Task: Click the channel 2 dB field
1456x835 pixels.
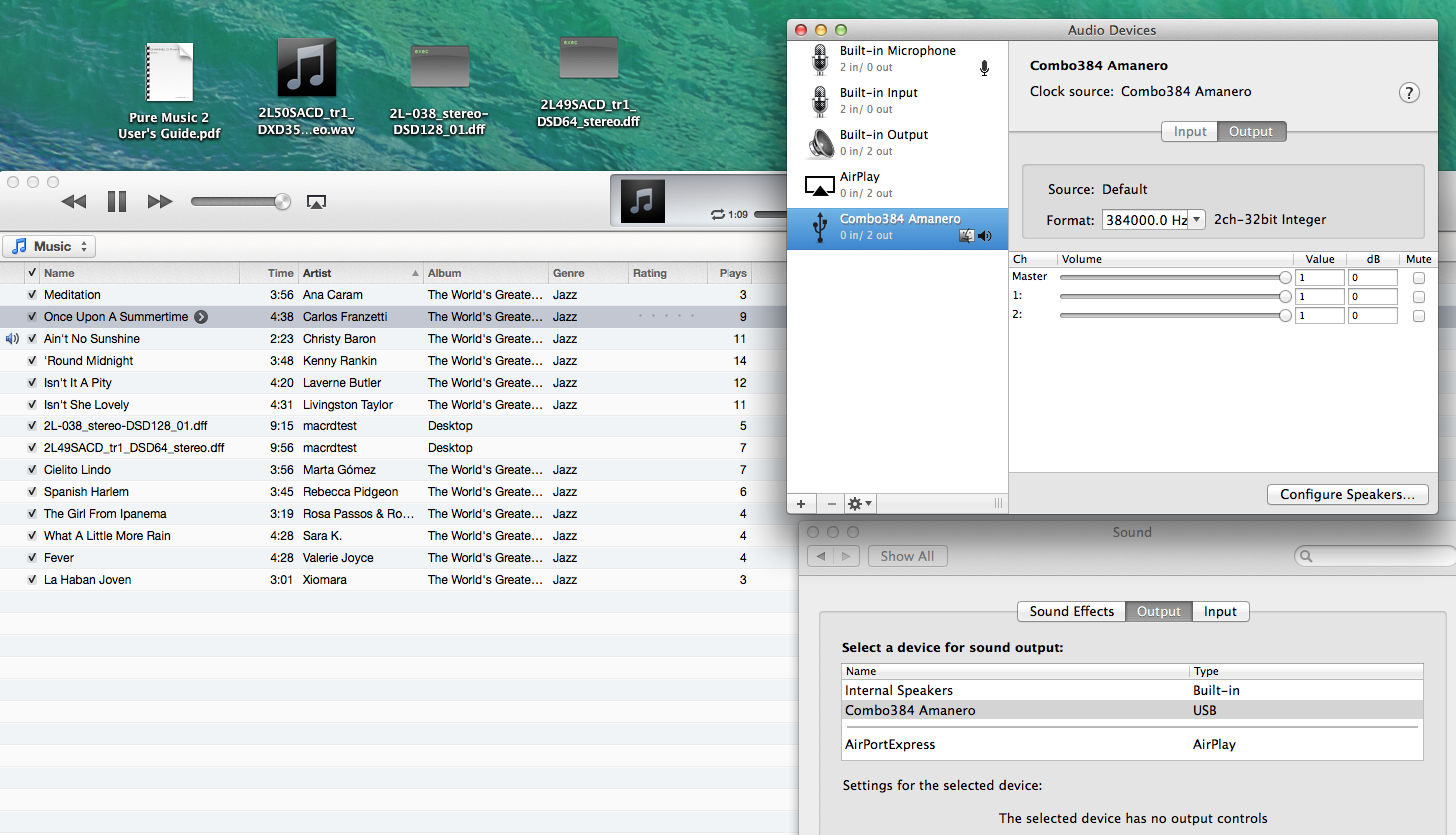Action: pyautogui.click(x=1372, y=316)
